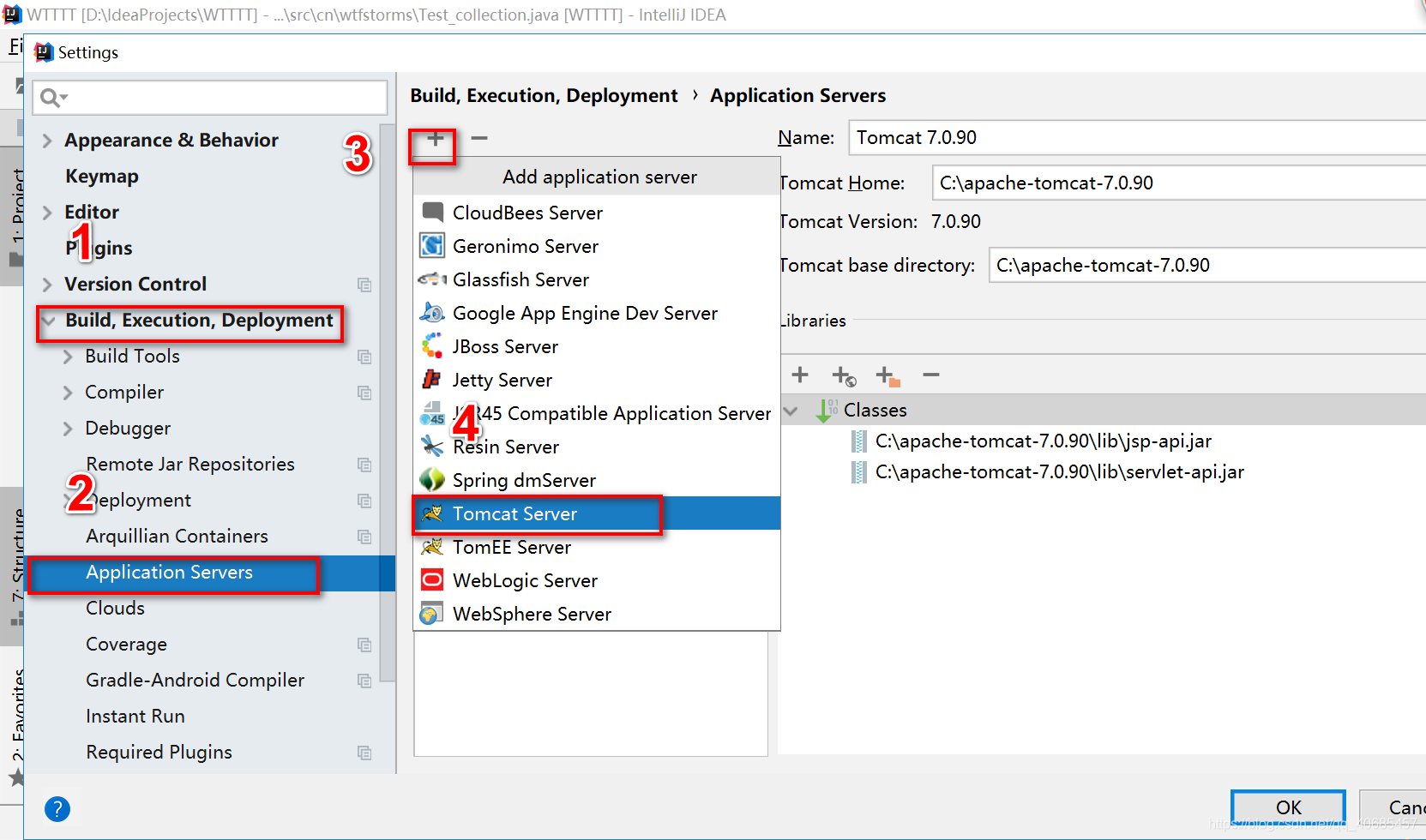The height and width of the screenshot is (840, 1426).
Task: Click the remove server minus button
Action: [x=479, y=138]
